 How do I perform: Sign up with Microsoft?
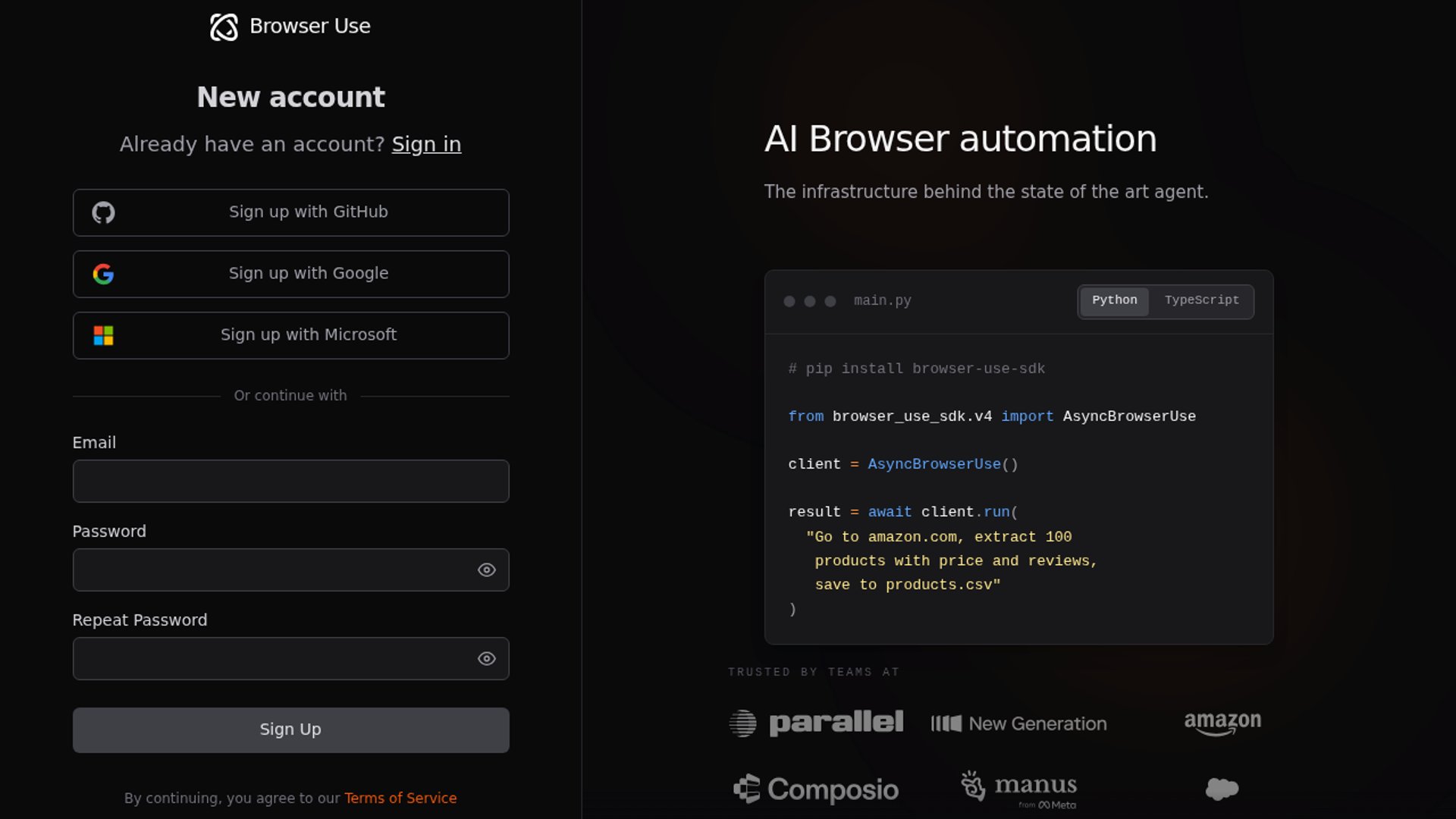[x=290, y=335]
